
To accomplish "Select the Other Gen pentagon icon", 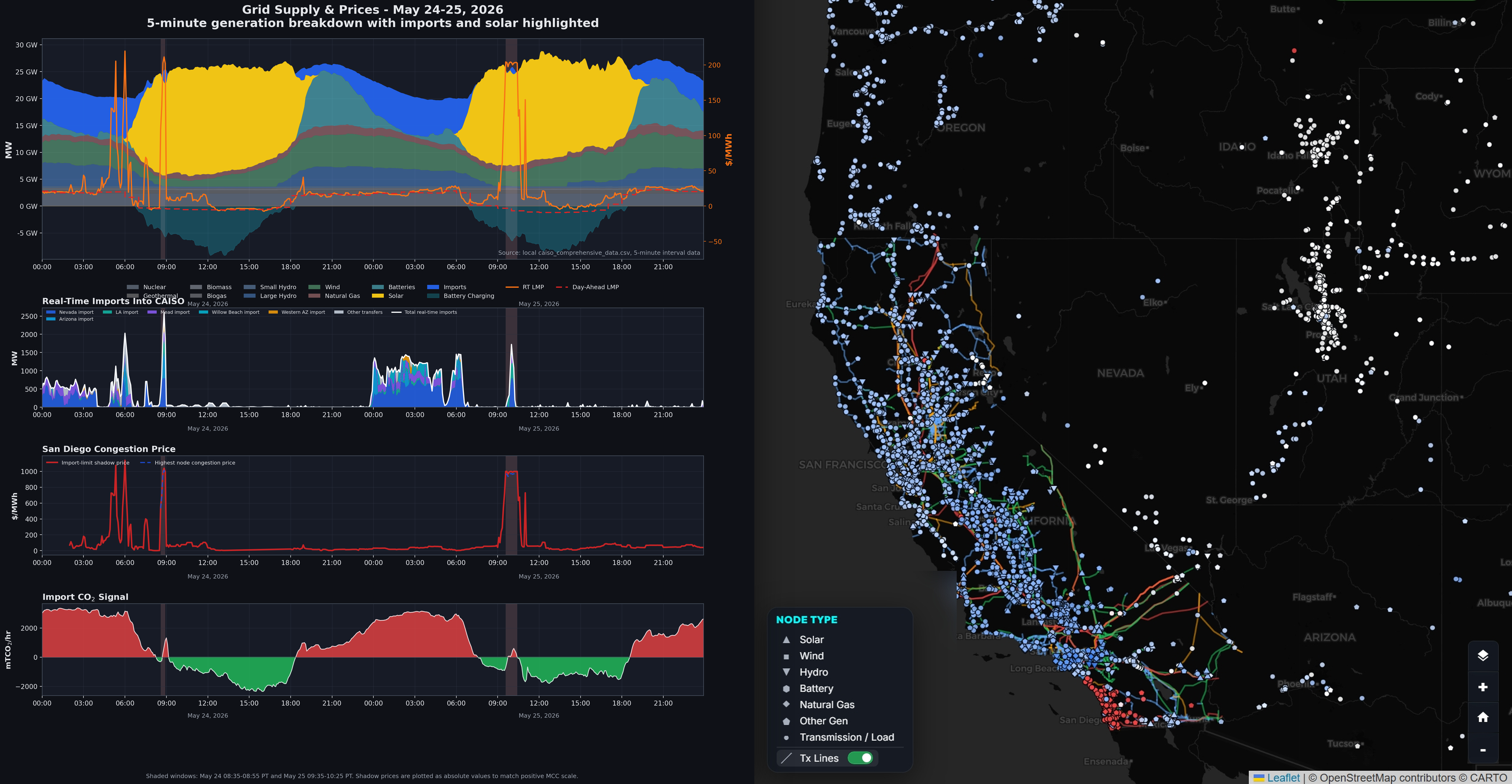I will point(787,721).
